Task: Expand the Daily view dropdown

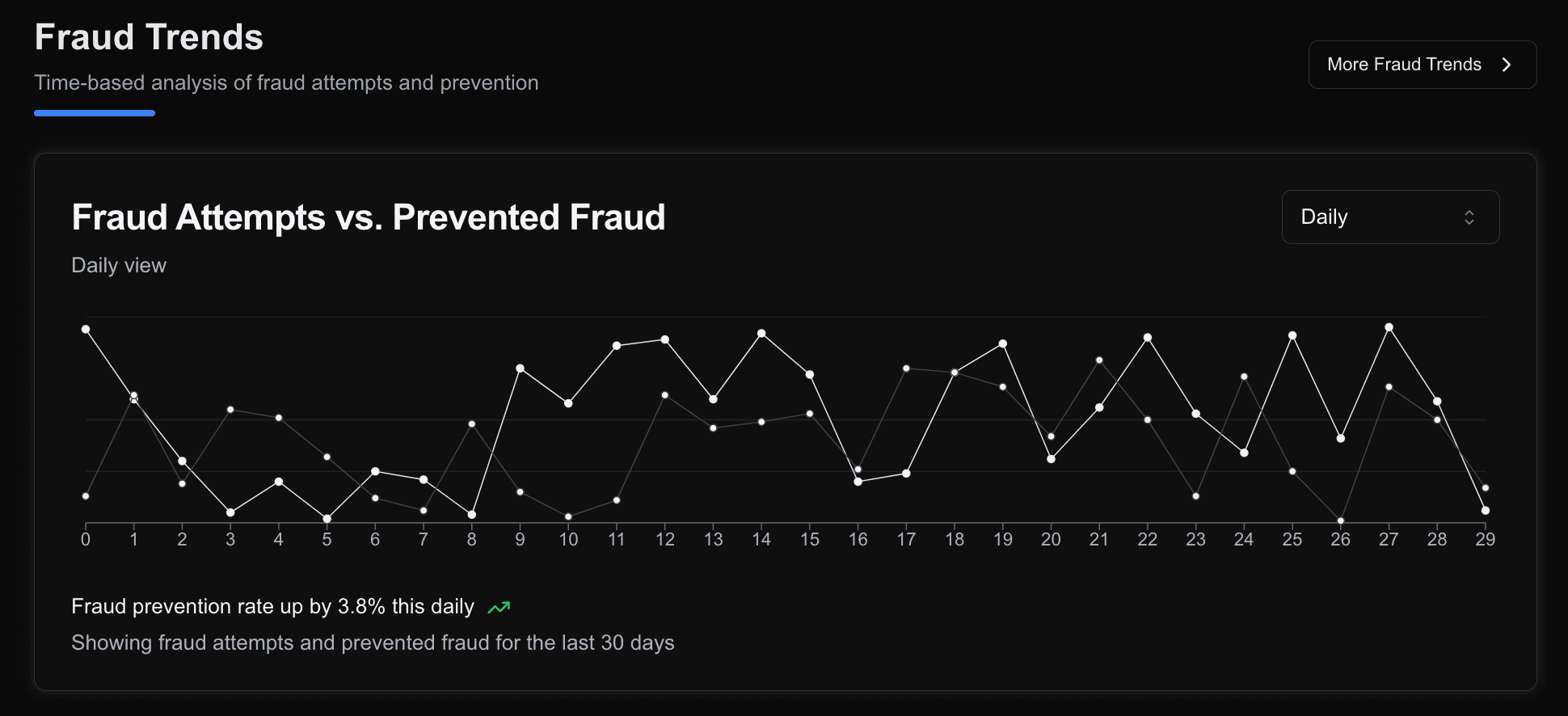Action: [x=1389, y=217]
